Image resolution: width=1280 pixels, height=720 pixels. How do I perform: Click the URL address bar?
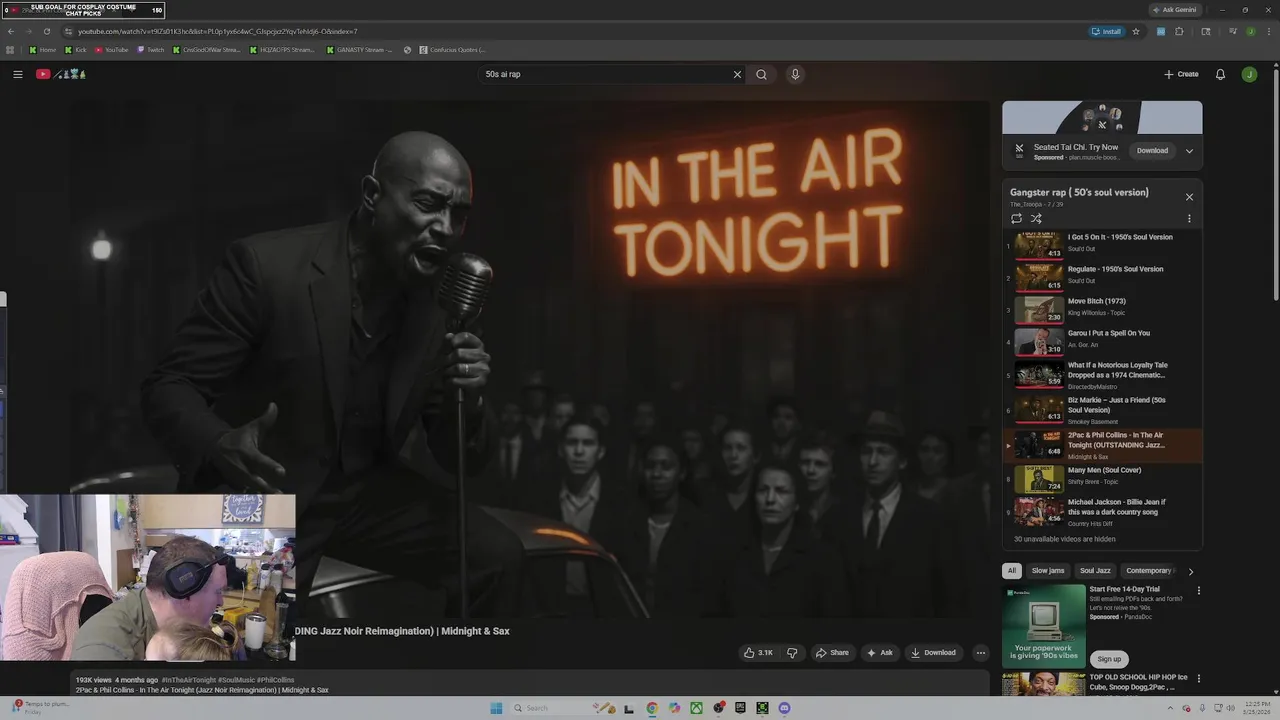pos(570,31)
